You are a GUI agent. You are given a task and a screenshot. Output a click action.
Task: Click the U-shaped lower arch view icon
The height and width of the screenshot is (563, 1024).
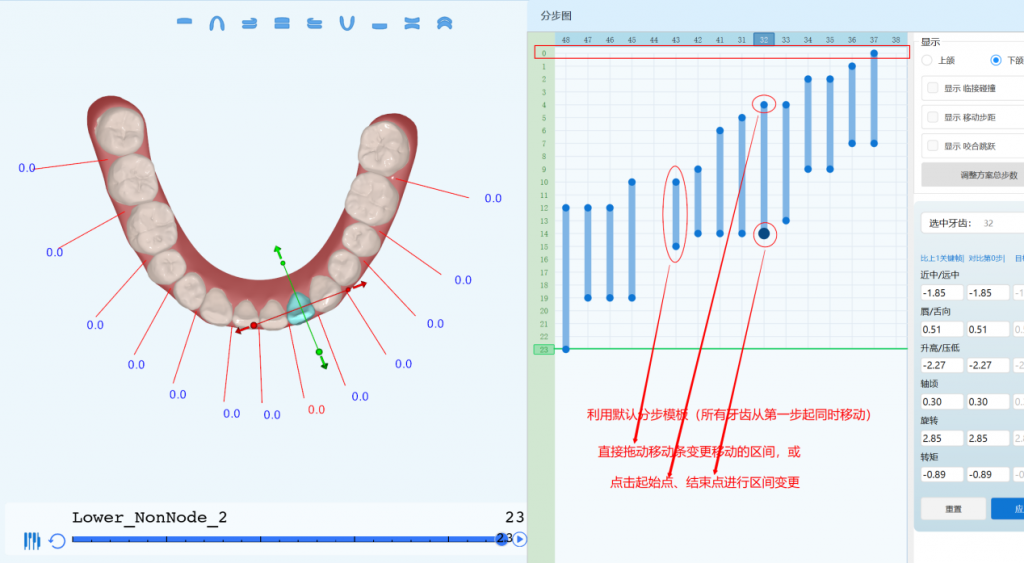pyautogui.click(x=347, y=23)
